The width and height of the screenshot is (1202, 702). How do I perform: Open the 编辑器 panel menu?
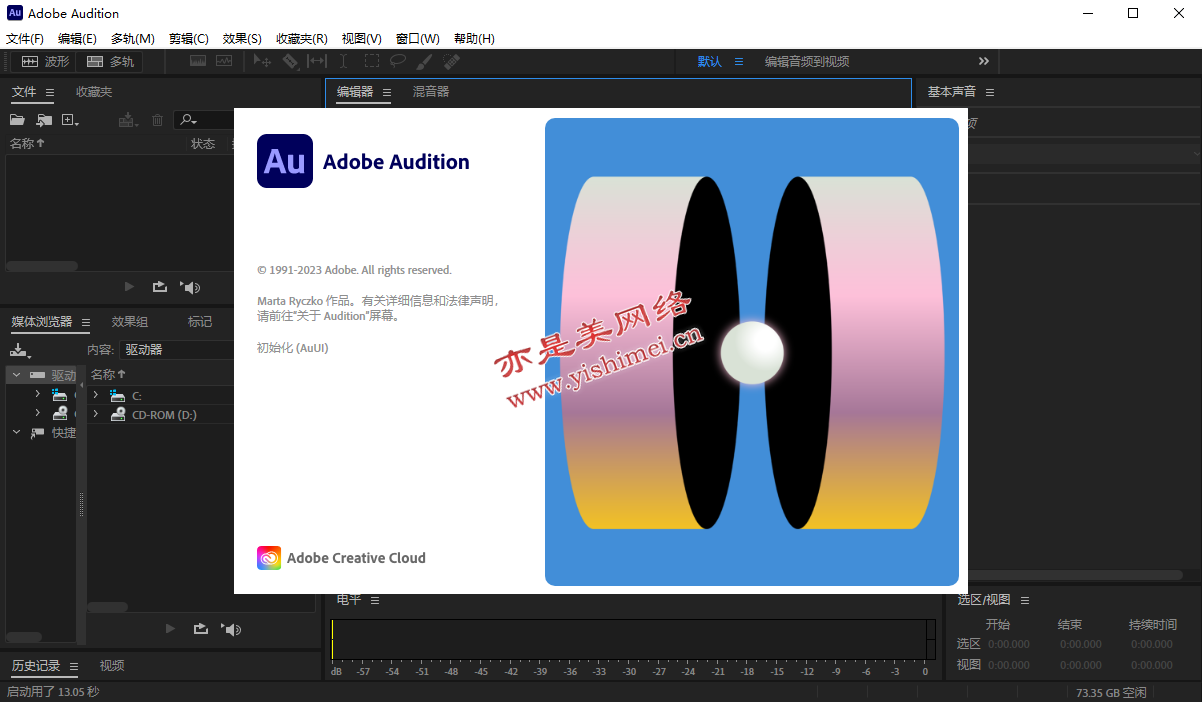388,92
